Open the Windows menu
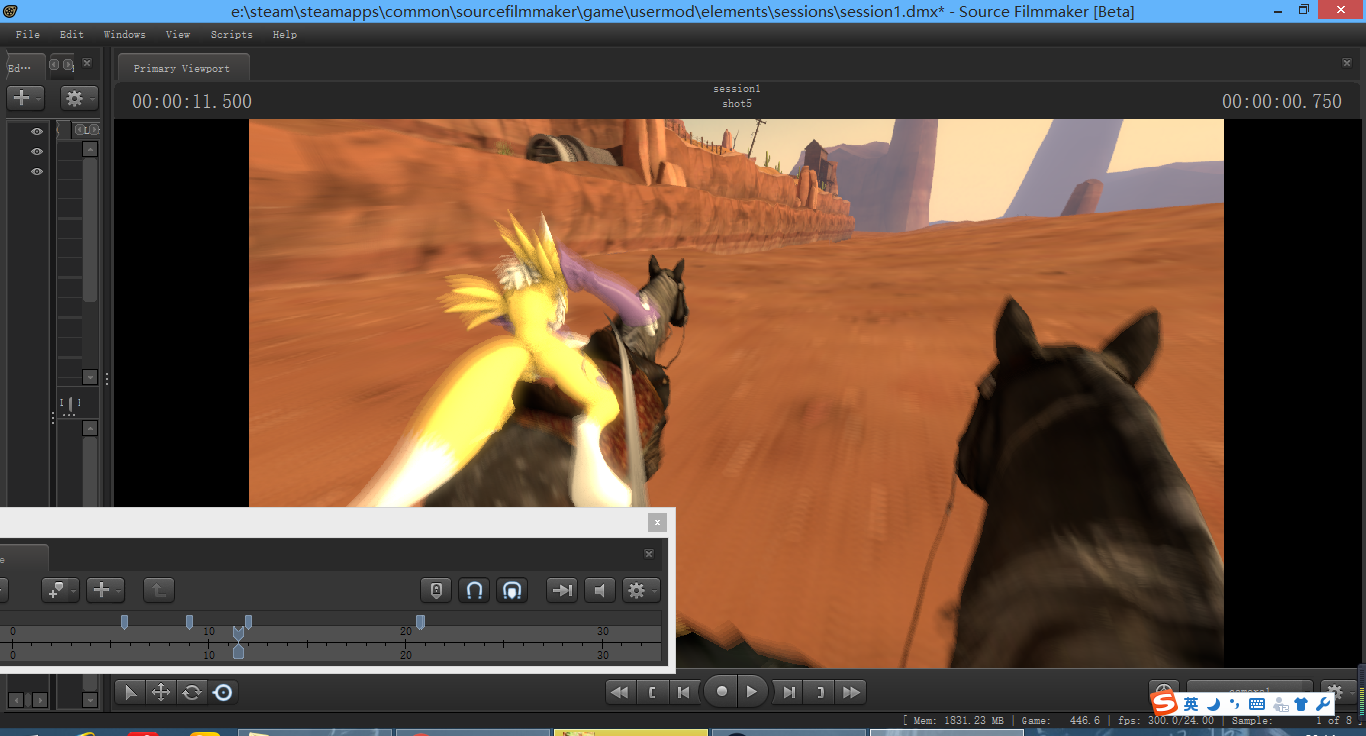Viewport: 1366px width, 736px height. pos(125,34)
